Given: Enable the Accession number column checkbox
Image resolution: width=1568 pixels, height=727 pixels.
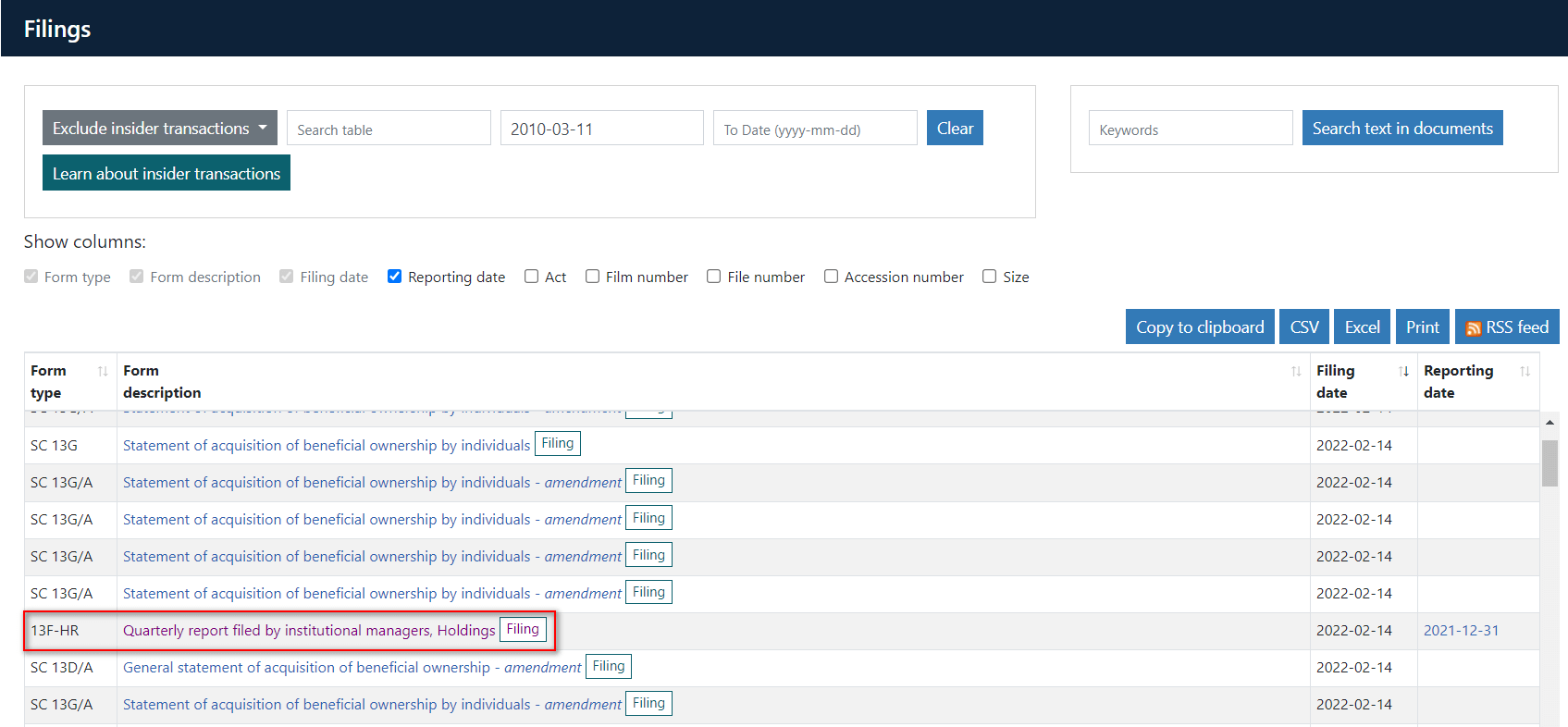Looking at the screenshot, I should 831,276.
